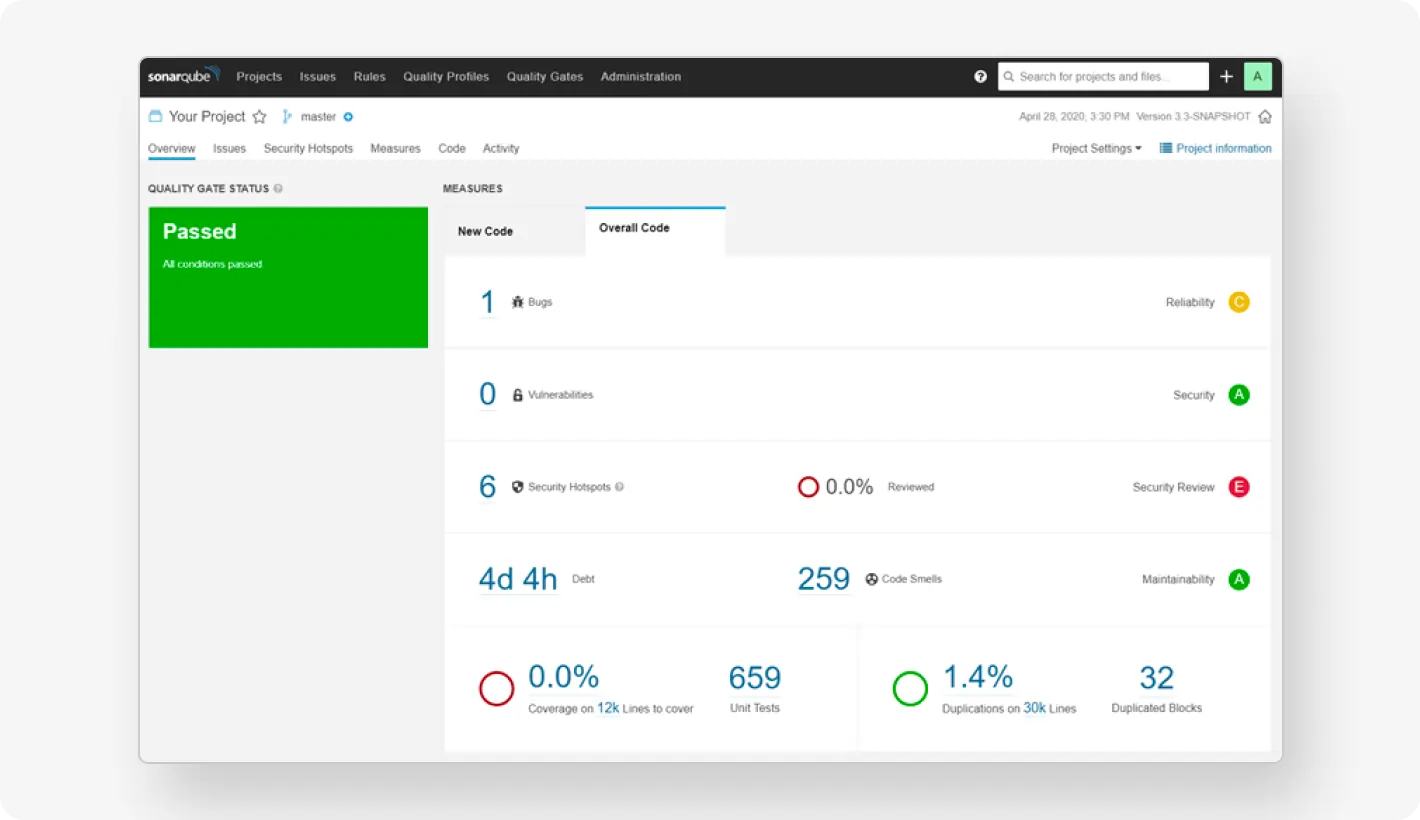
Task: Click the 259 Code Smells count
Action: (x=823, y=578)
